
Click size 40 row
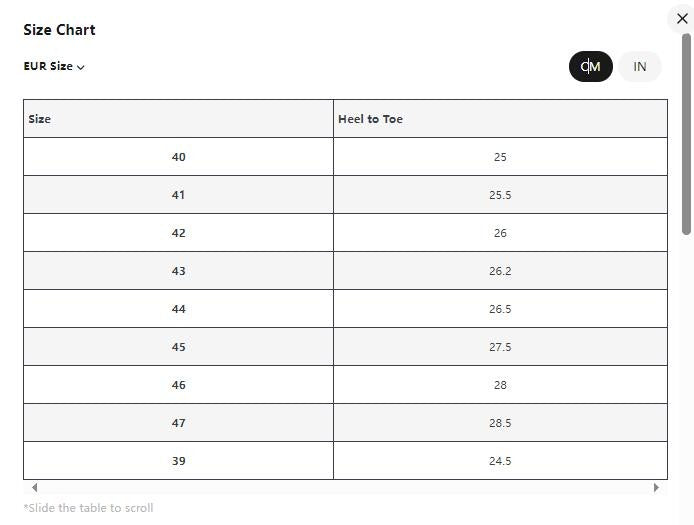178,157
